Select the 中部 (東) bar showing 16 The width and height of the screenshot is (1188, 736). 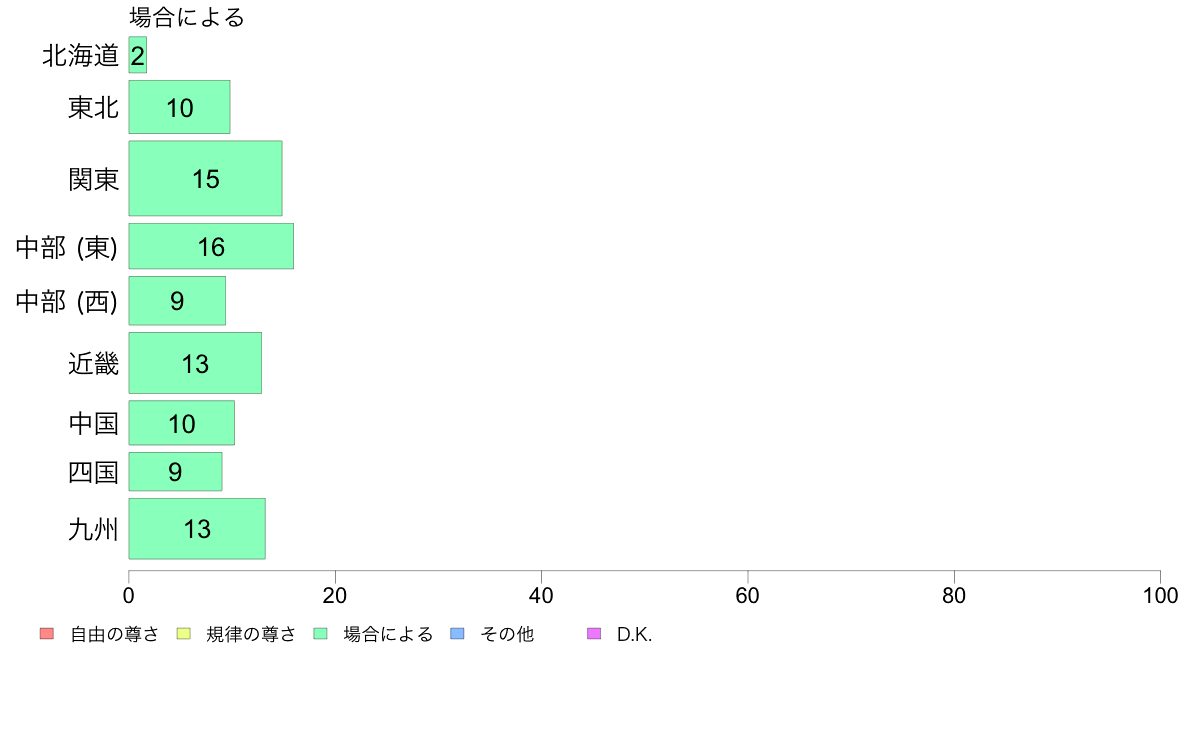point(211,246)
